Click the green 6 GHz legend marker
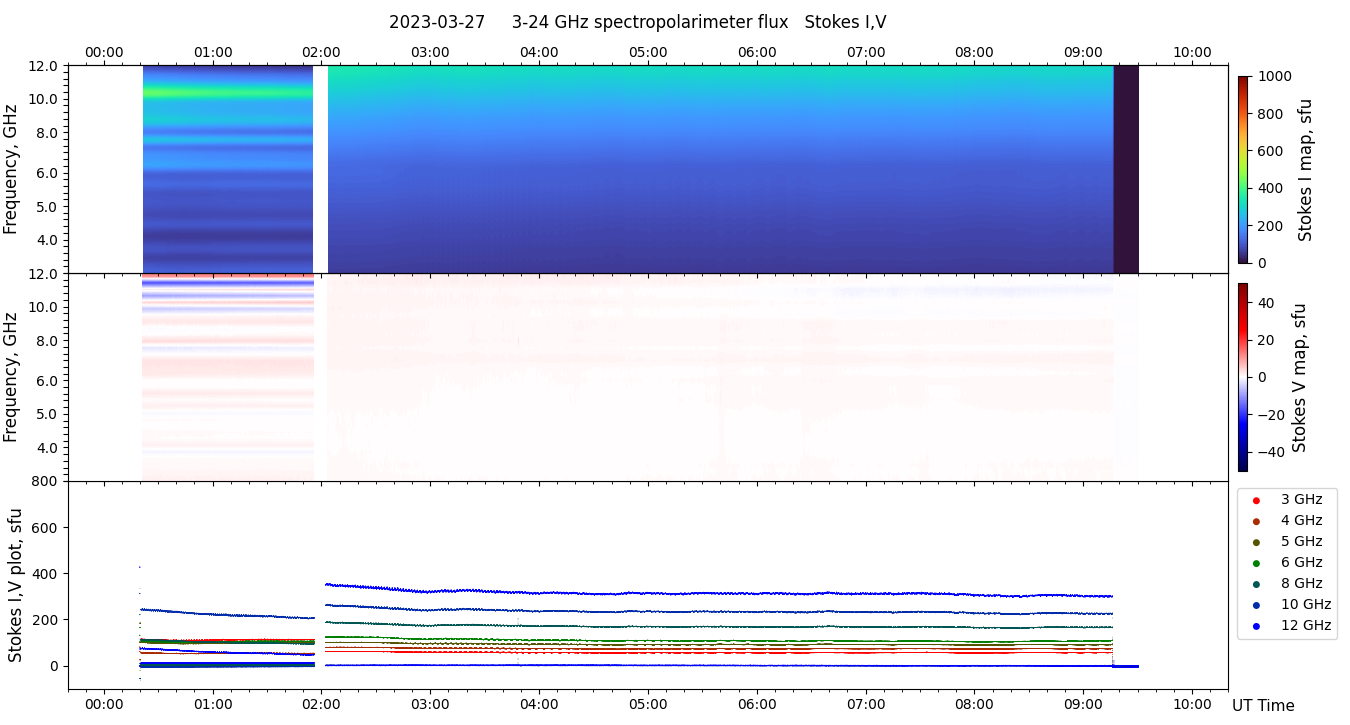Viewport: 1350px width, 725px height. [1256, 563]
